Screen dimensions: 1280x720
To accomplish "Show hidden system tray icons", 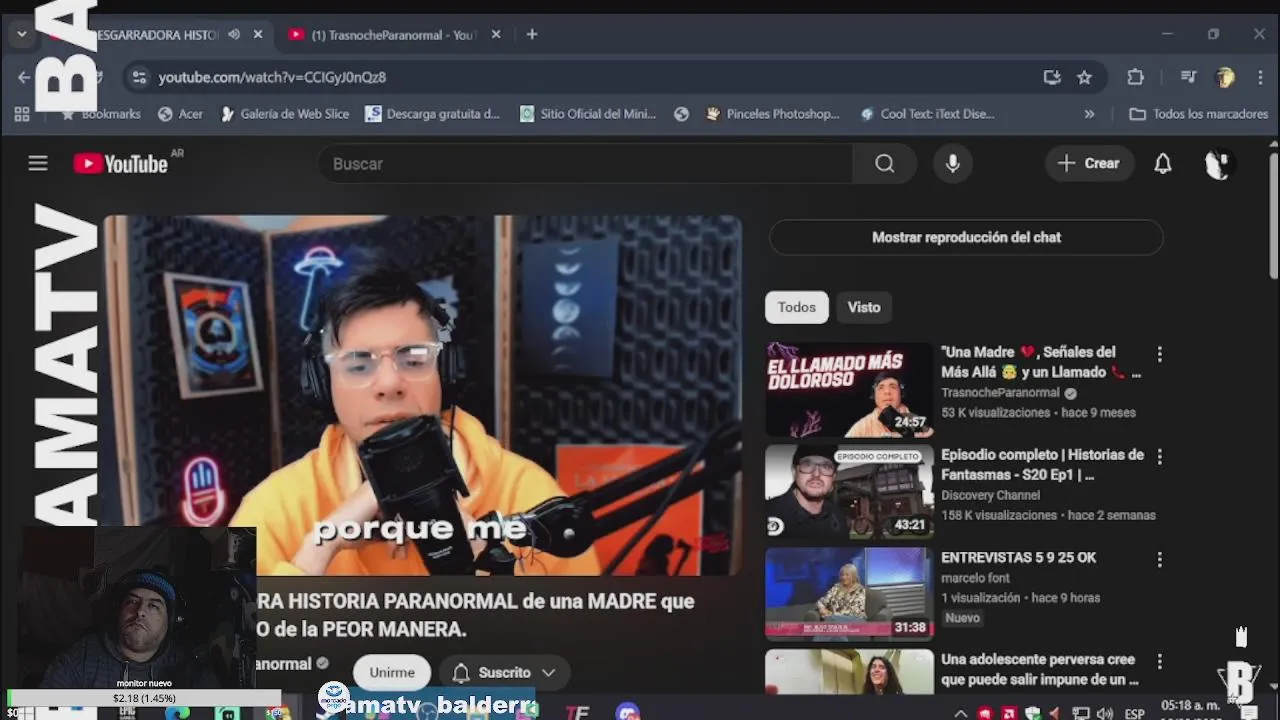I will pos(961,713).
